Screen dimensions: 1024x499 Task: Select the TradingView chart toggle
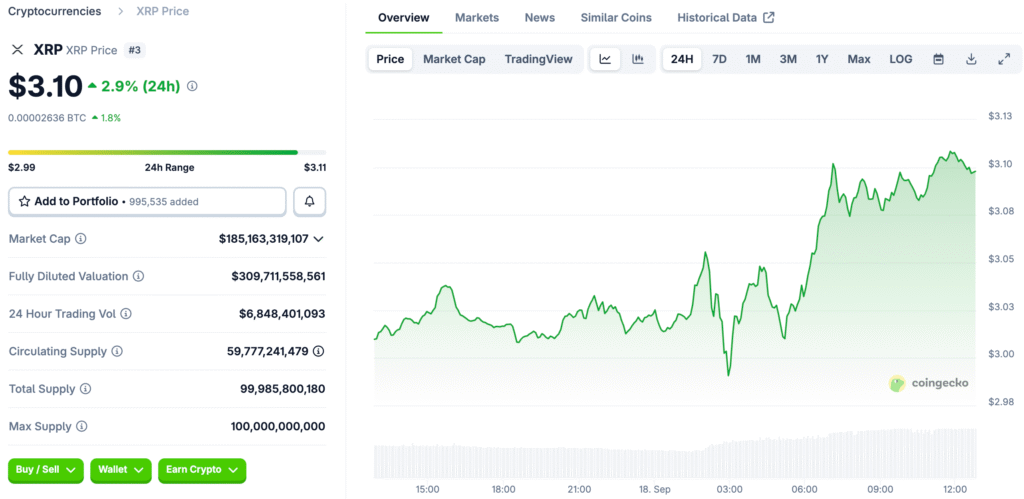click(538, 59)
